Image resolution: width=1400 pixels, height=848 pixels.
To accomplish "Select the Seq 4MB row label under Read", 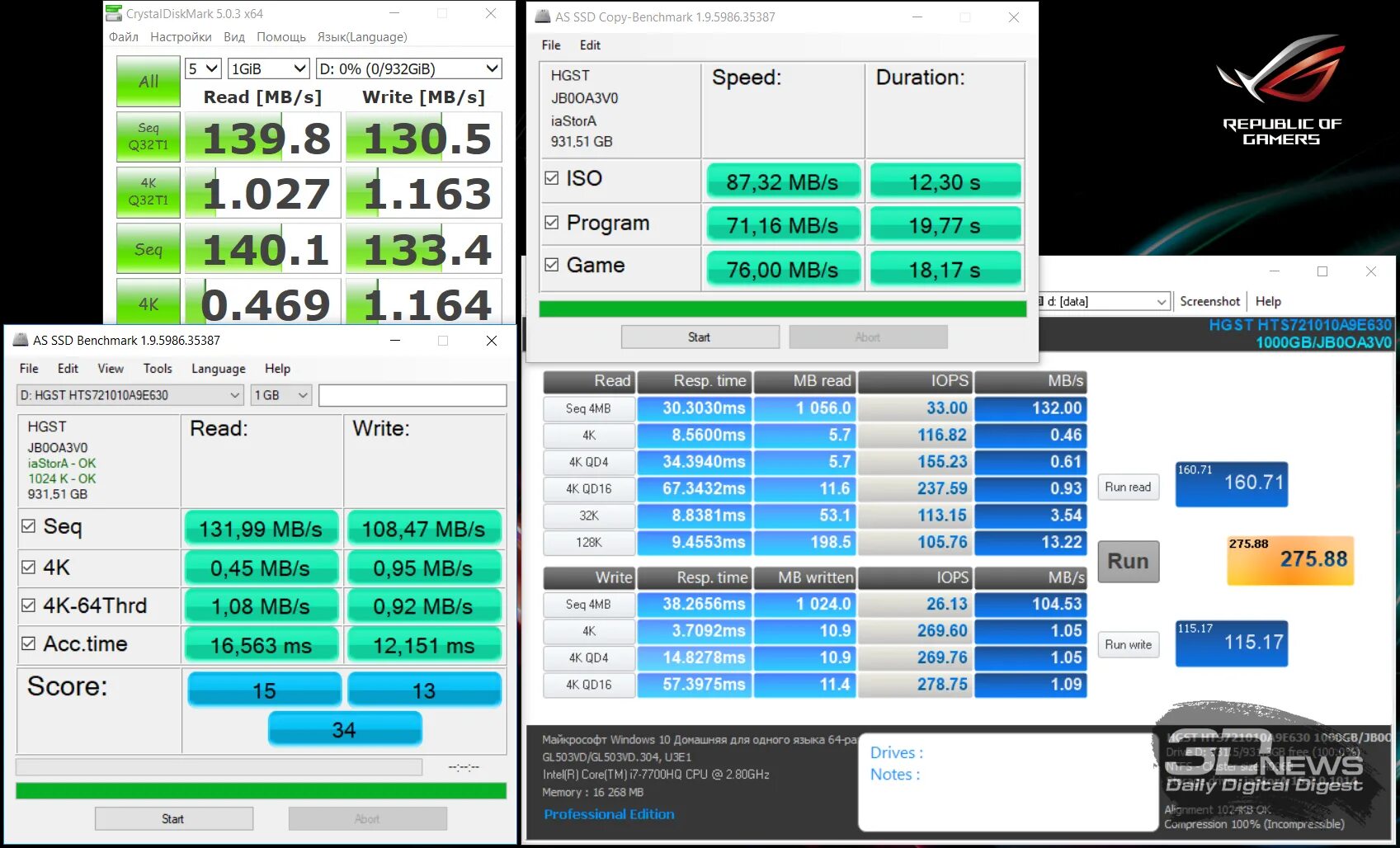I will click(588, 408).
